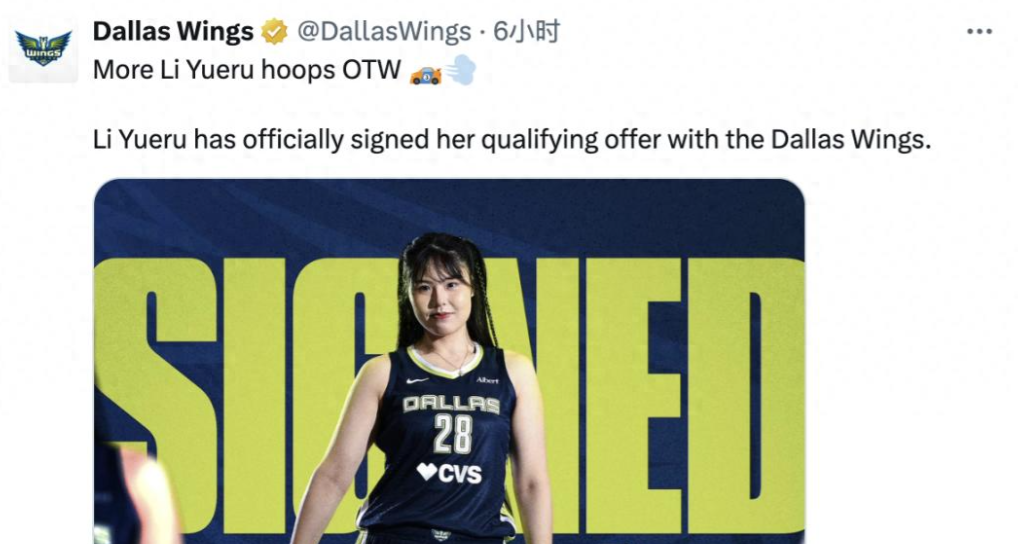Click the jersey number 28
Image resolution: width=1018 pixels, height=544 pixels.
pos(453,434)
